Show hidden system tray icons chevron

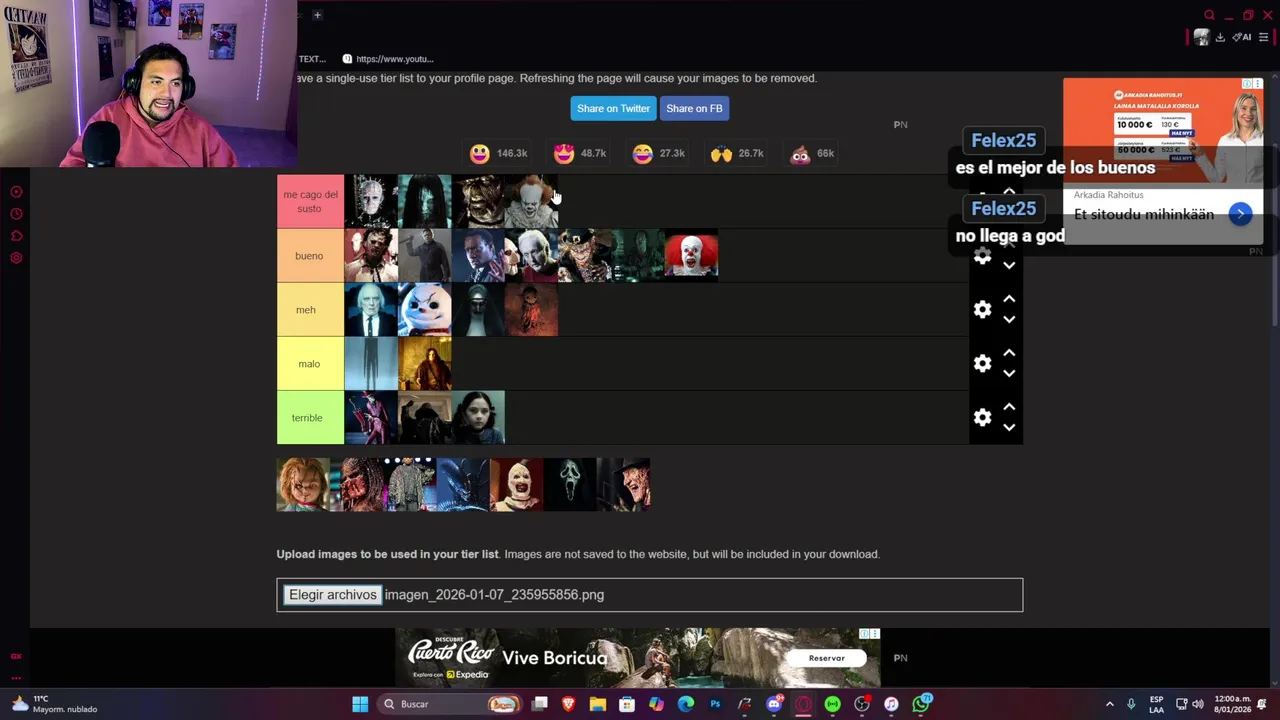(1109, 704)
